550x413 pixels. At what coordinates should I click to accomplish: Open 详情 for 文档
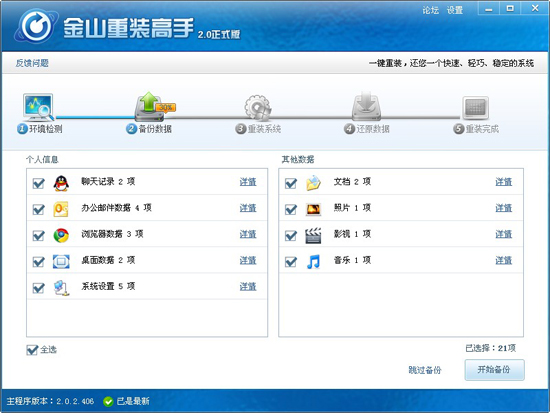point(504,182)
